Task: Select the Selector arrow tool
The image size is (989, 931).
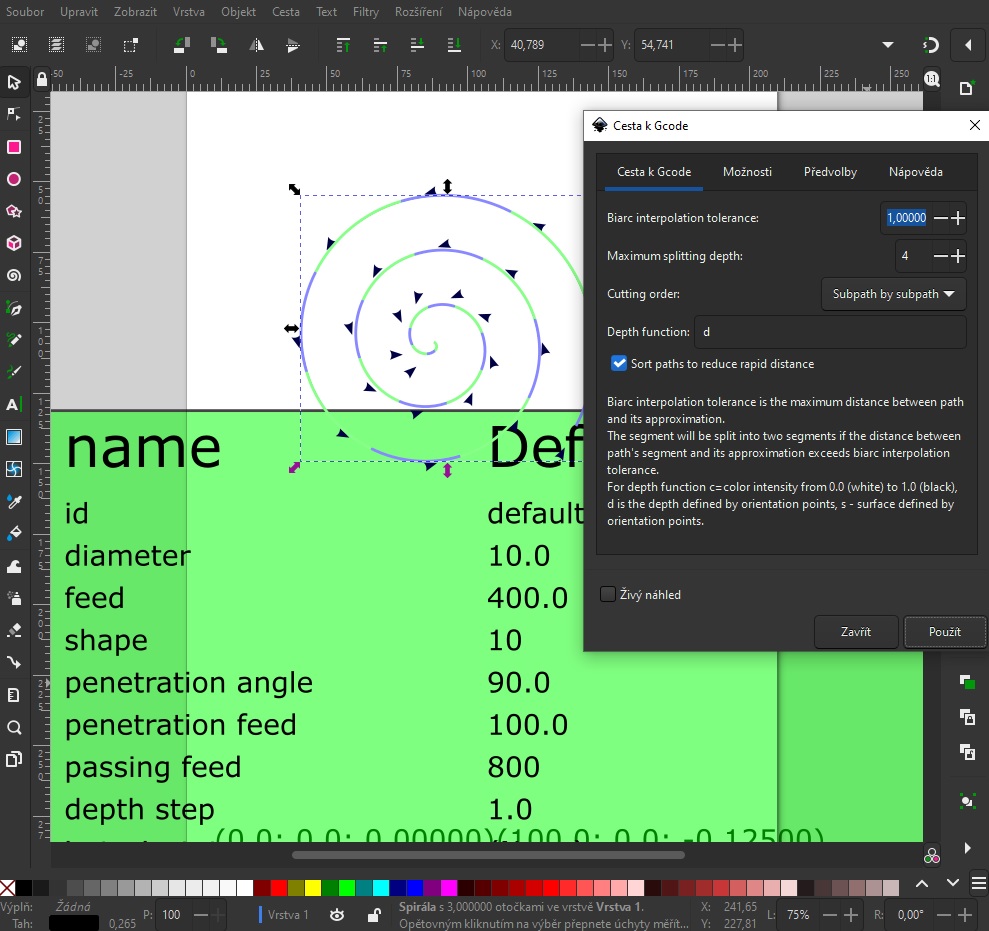Action: pos(14,83)
